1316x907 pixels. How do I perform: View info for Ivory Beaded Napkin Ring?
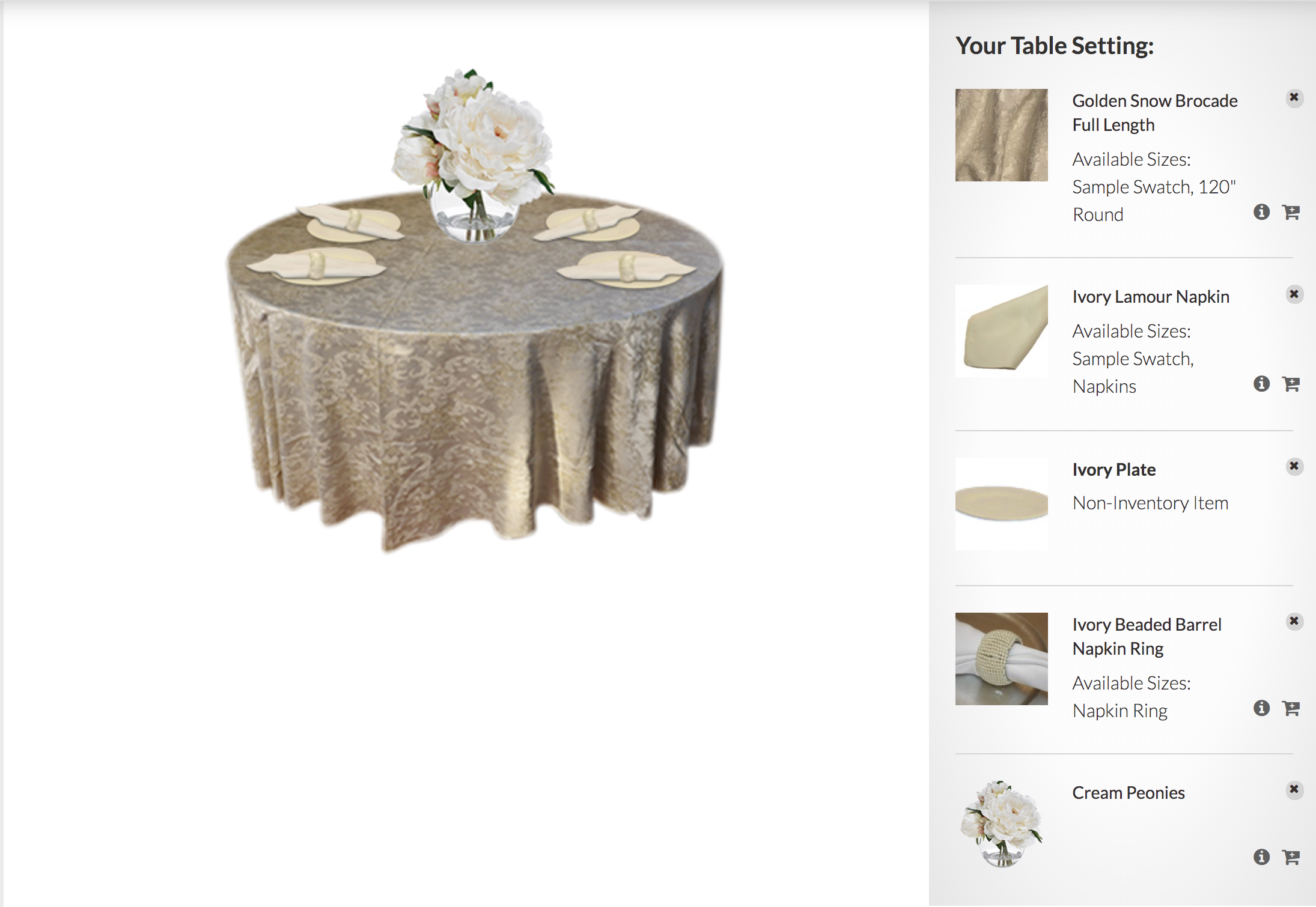(x=1261, y=708)
